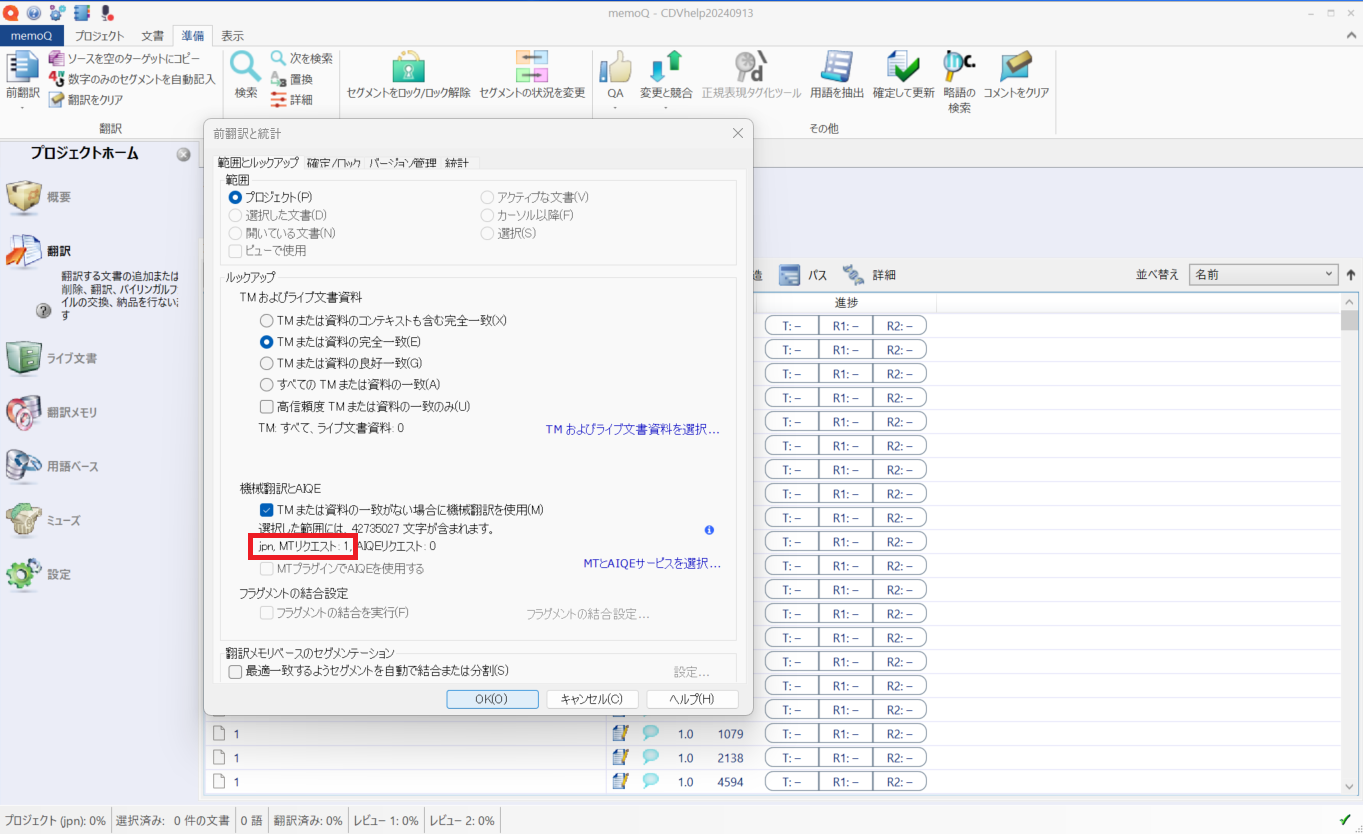
Task: Click the コメントをクリア icon
Action: click(x=1016, y=66)
